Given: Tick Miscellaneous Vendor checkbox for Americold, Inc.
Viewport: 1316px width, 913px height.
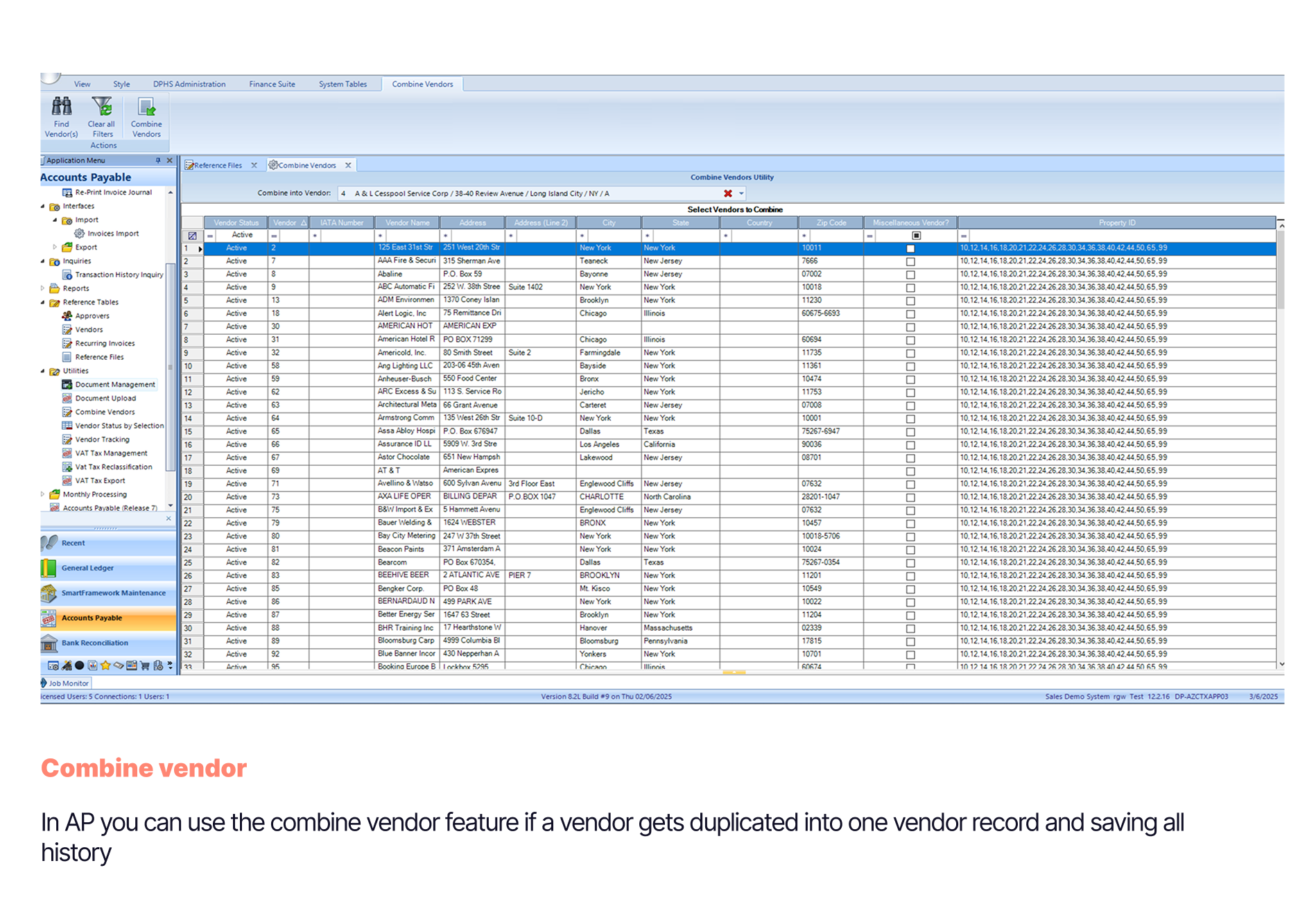Looking at the screenshot, I should (910, 354).
